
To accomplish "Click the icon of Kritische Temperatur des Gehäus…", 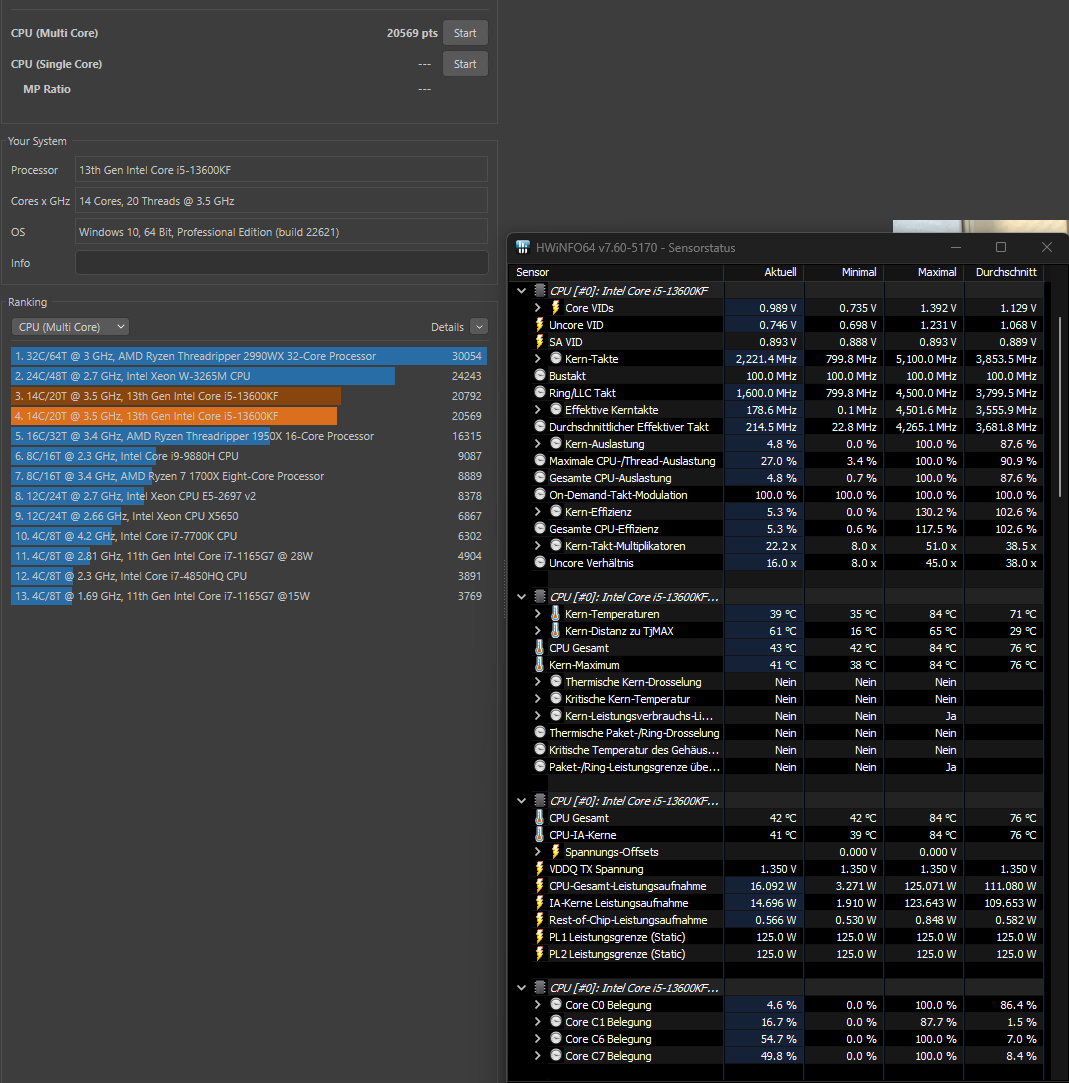I will click(540, 749).
